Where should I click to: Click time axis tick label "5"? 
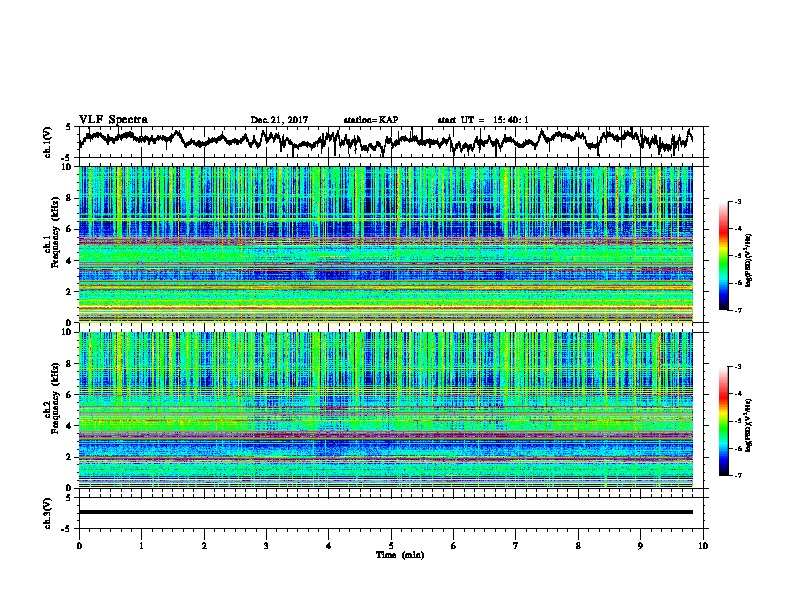(x=391, y=545)
